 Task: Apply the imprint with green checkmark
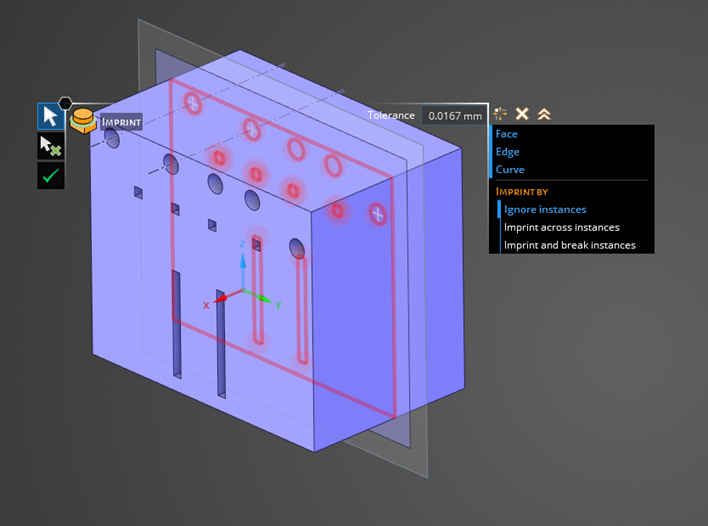[51, 175]
